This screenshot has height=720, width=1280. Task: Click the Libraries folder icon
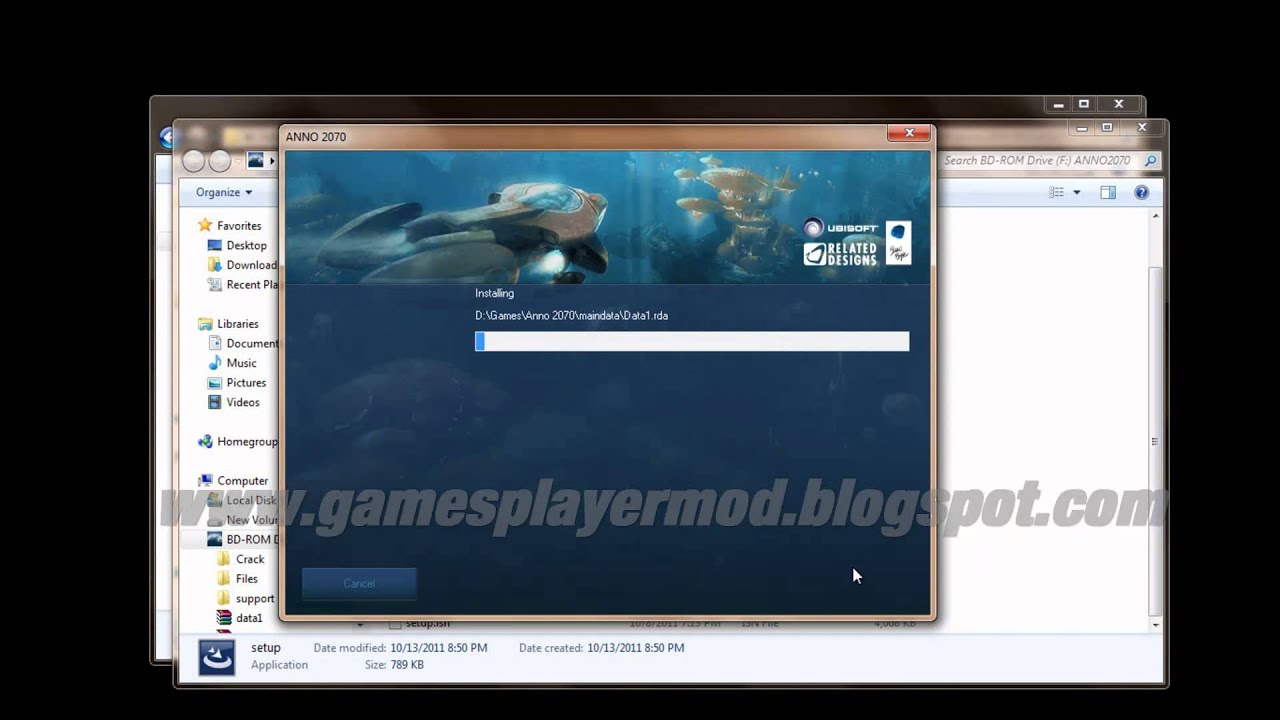click(x=205, y=324)
